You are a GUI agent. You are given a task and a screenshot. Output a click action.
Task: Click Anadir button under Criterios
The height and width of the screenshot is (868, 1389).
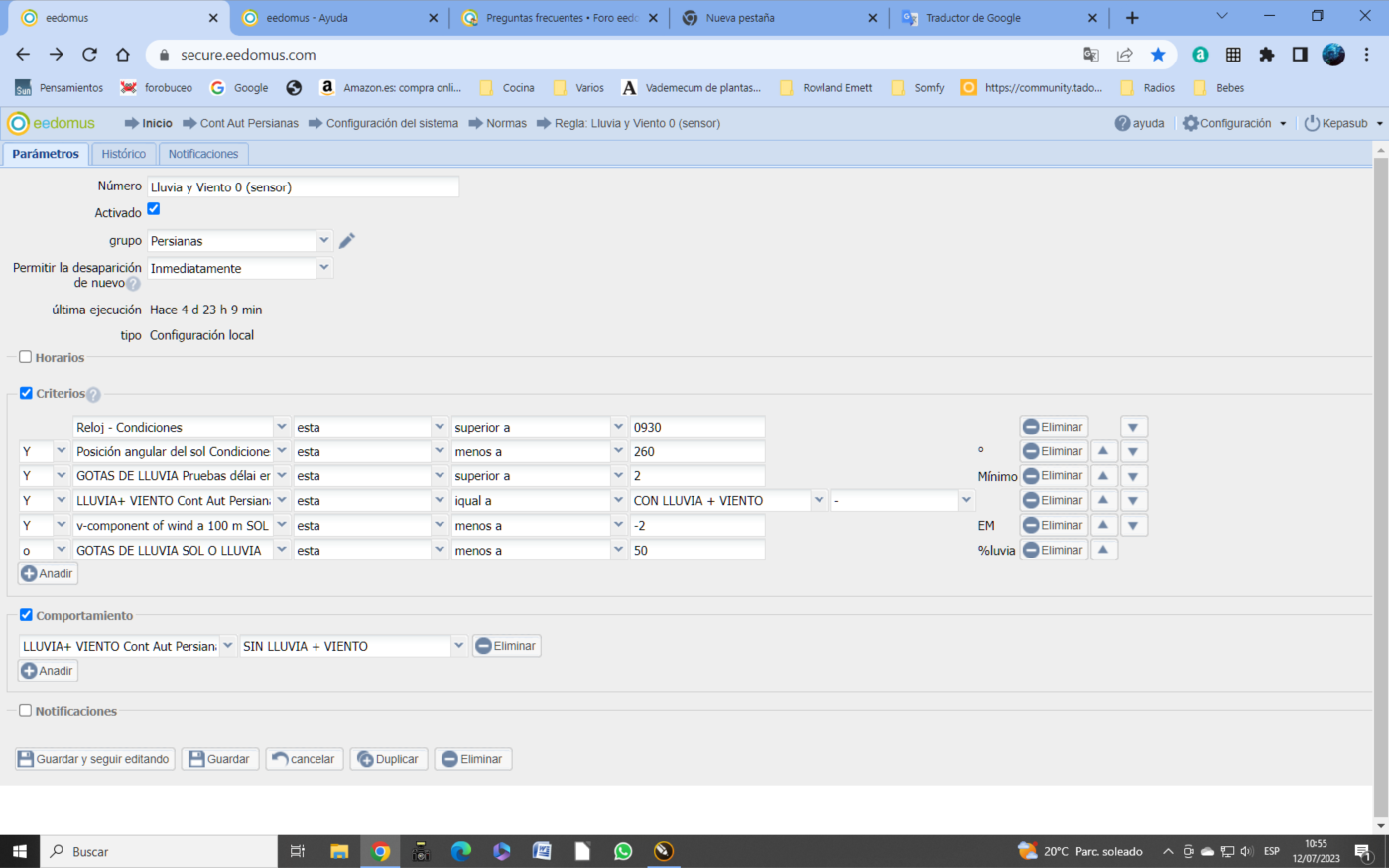48,573
